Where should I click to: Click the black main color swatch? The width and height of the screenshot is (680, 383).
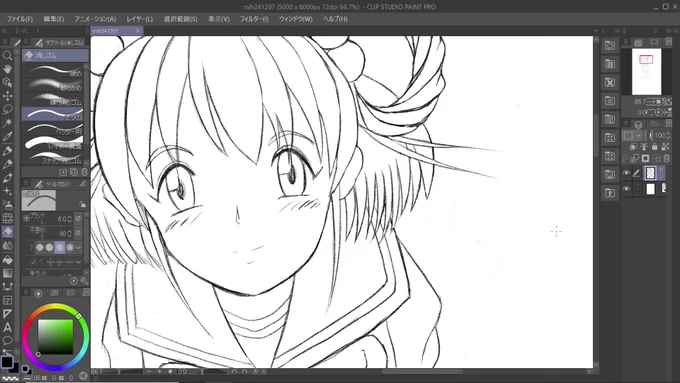(7, 361)
